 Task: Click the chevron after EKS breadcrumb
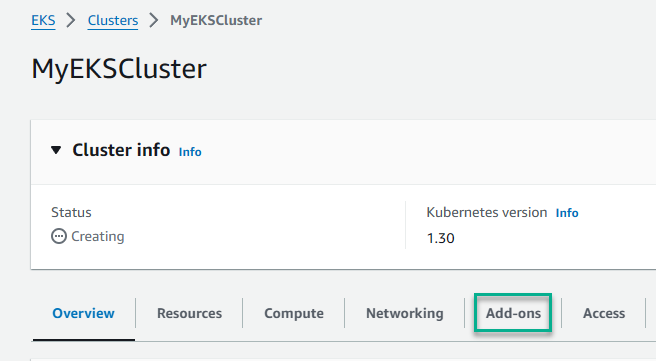click(71, 20)
